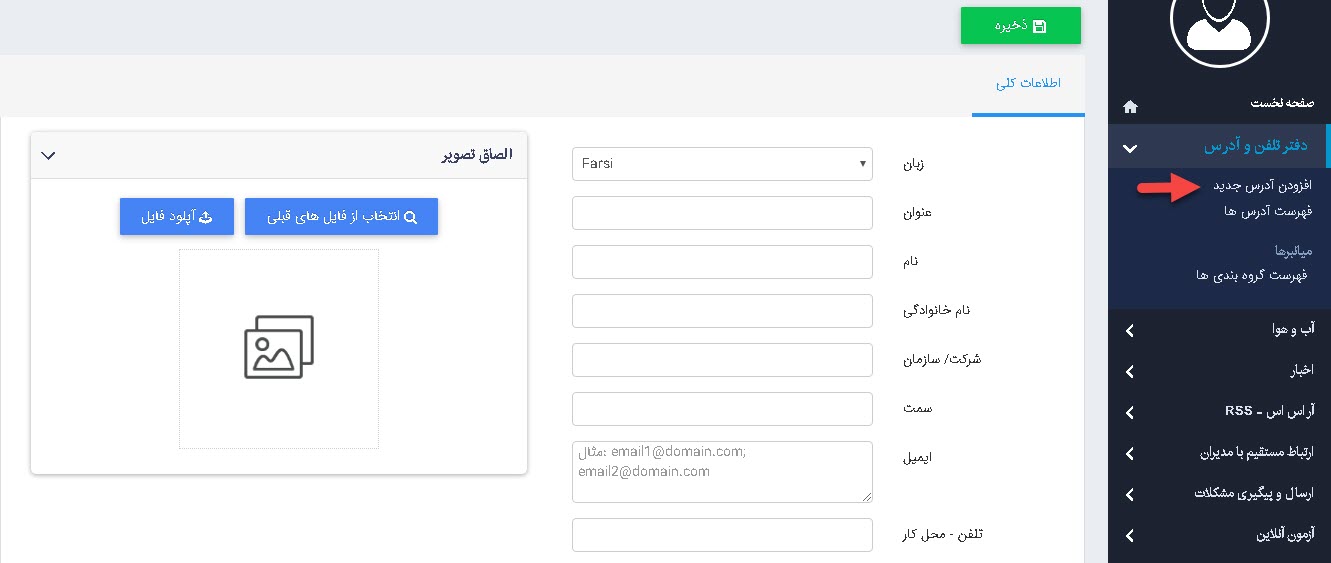The image size is (1331, 563).
Task: Expand the آب و هوا sidebar section
Action: tap(1130, 330)
